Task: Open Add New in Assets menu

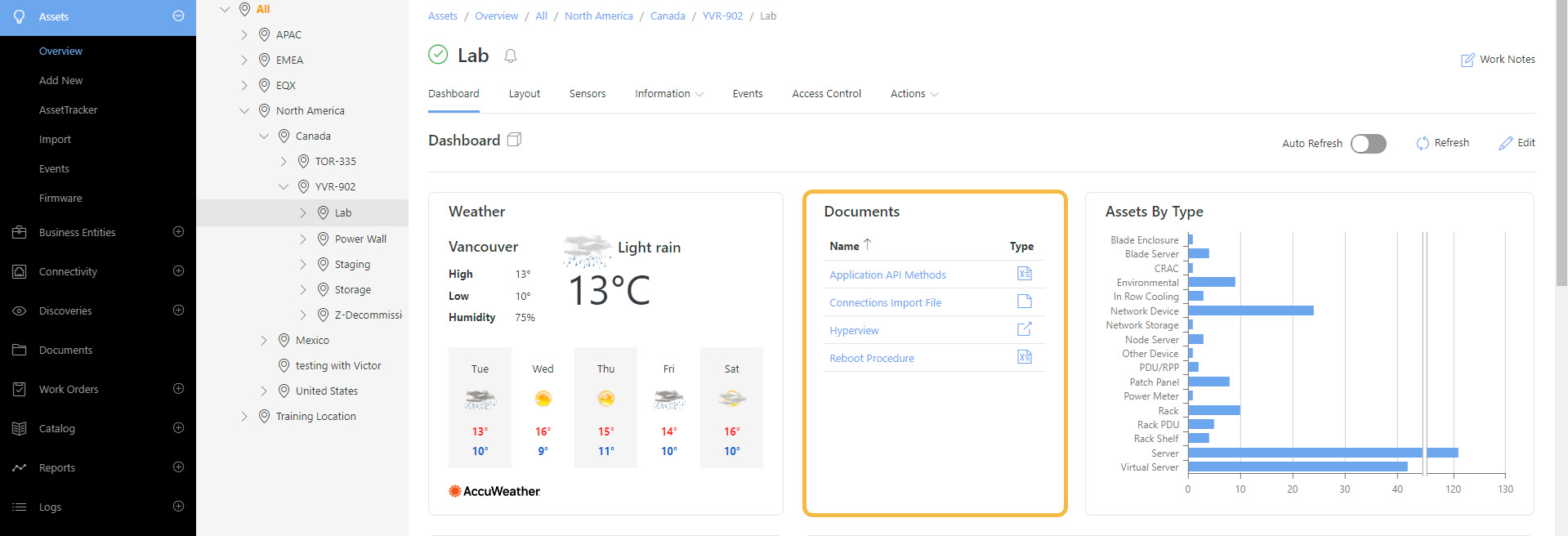Action: (60, 80)
